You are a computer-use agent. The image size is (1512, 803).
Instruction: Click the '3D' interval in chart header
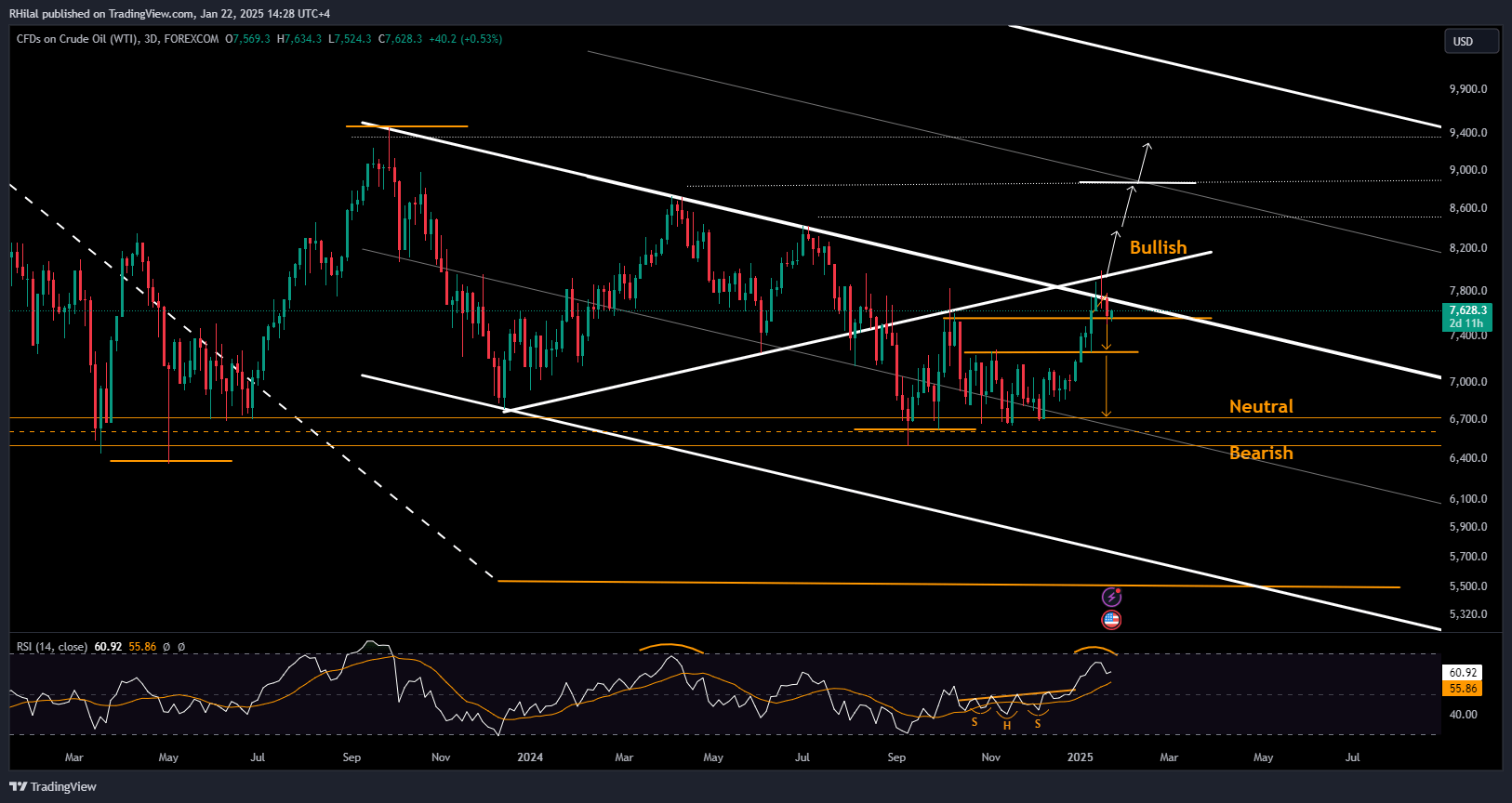[151, 39]
